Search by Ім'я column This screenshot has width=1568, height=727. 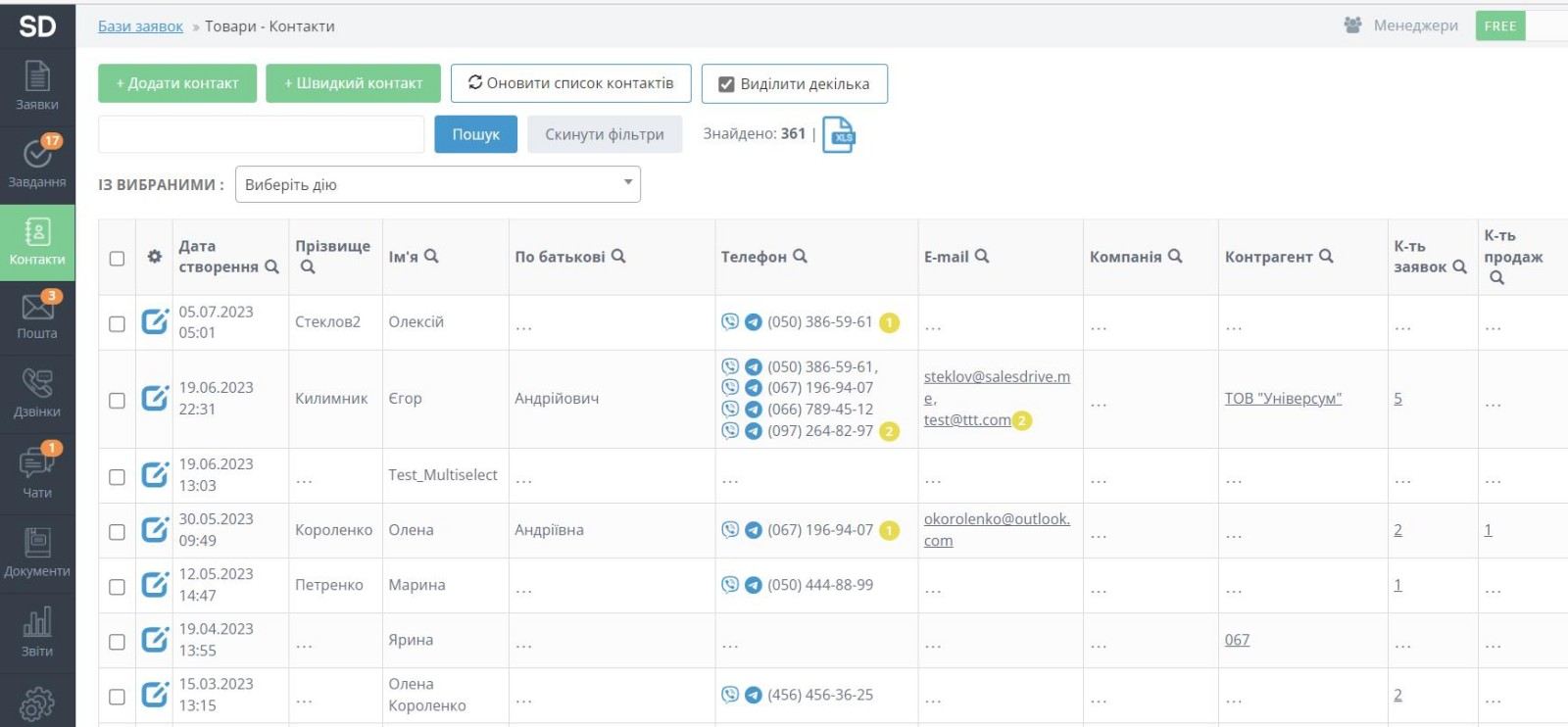[x=431, y=256]
